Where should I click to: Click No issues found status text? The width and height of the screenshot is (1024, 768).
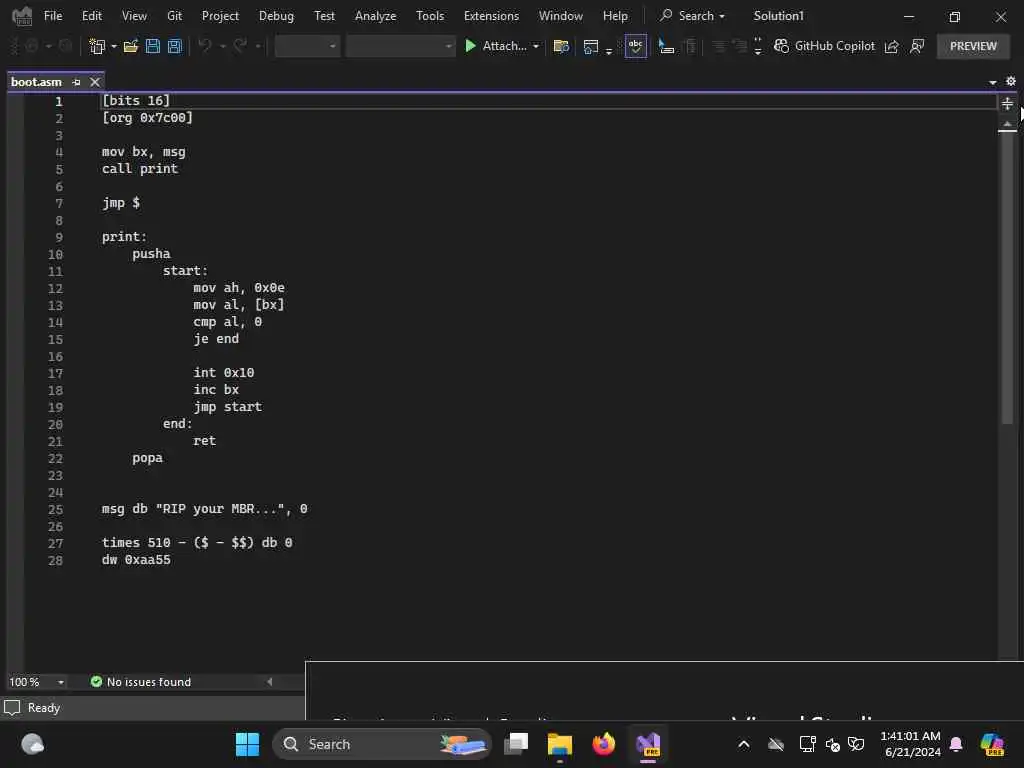pos(149,682)
